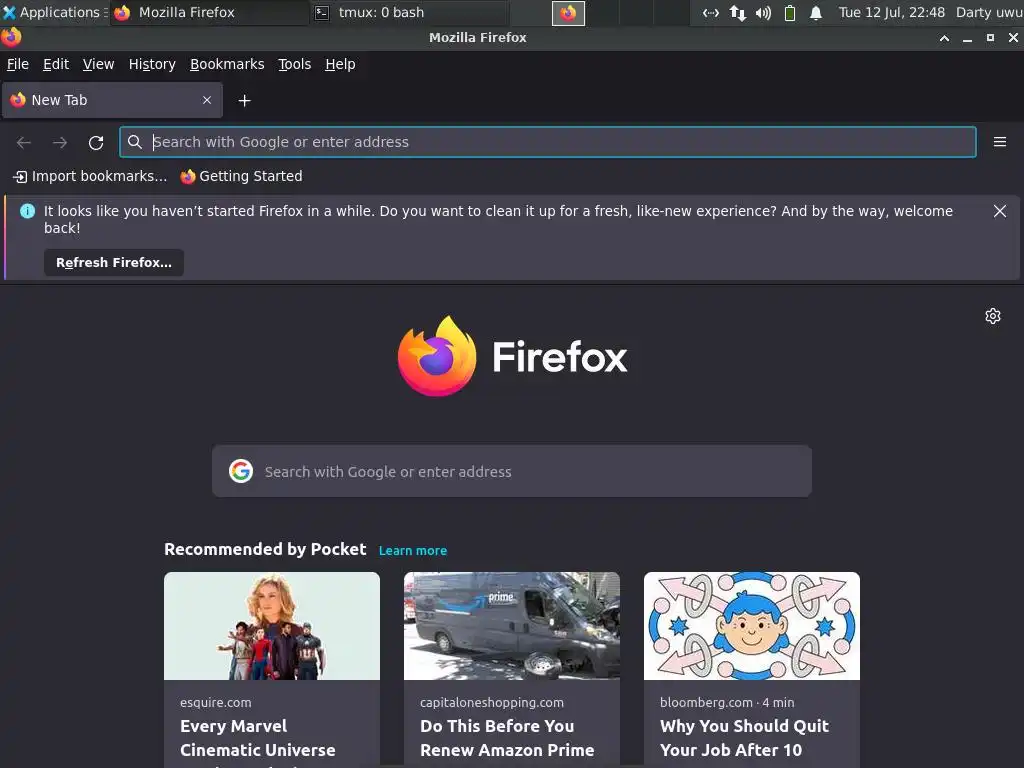Dismiss the refresh Firefox notification bar
Screen dimensions: 1024x768
(x=999, y=211)
